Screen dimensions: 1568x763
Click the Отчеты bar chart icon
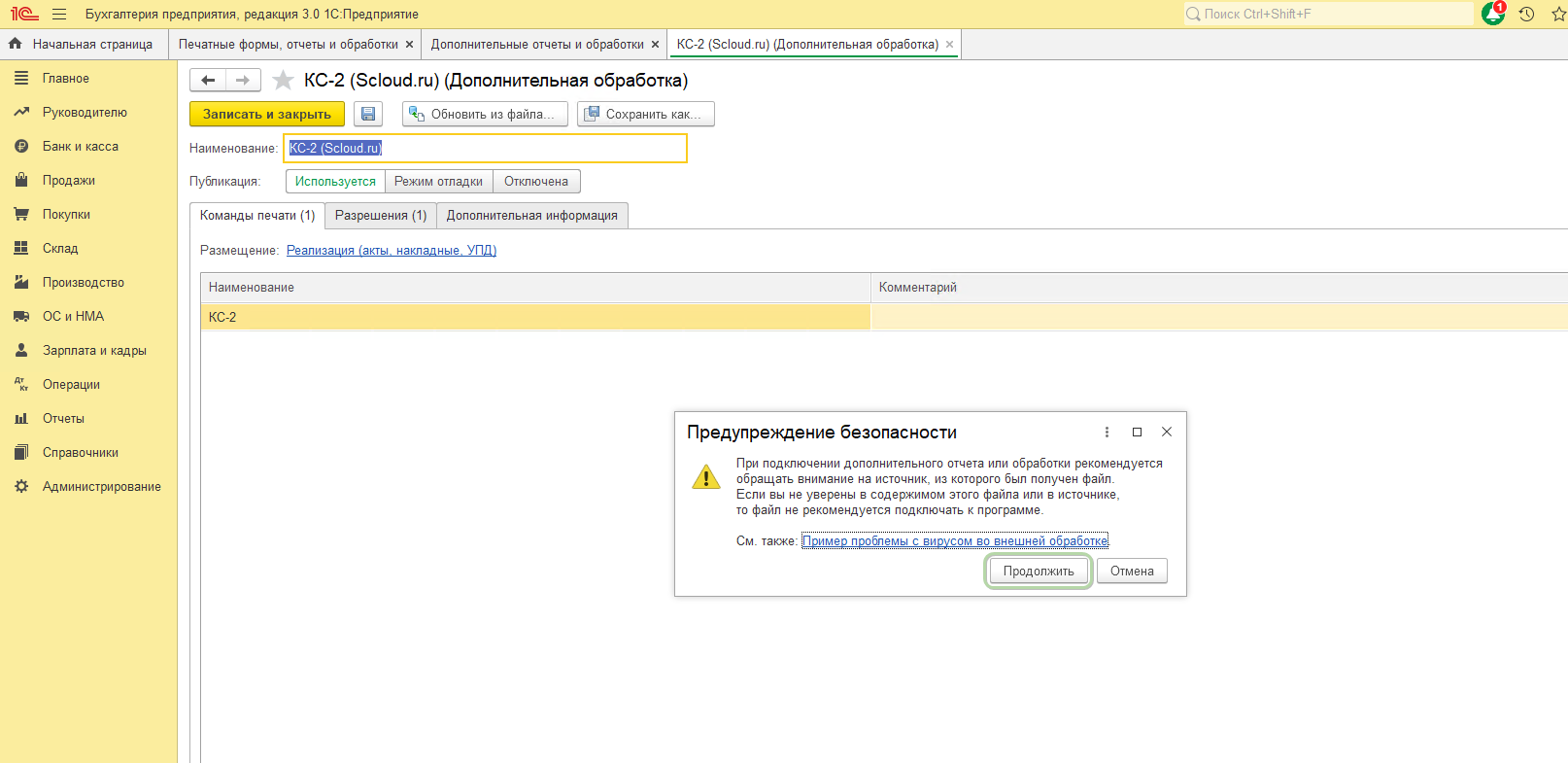click(x=21, y=418)
